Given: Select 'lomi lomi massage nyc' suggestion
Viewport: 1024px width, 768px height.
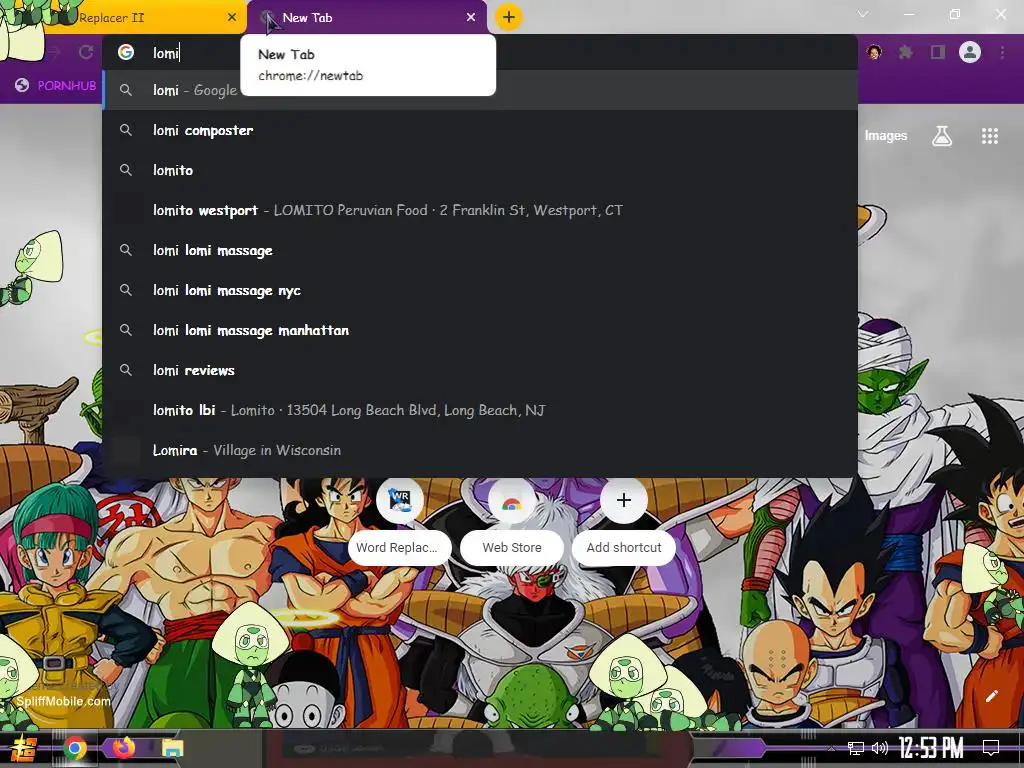Looking at the screenshot, I should coord(480,290).
